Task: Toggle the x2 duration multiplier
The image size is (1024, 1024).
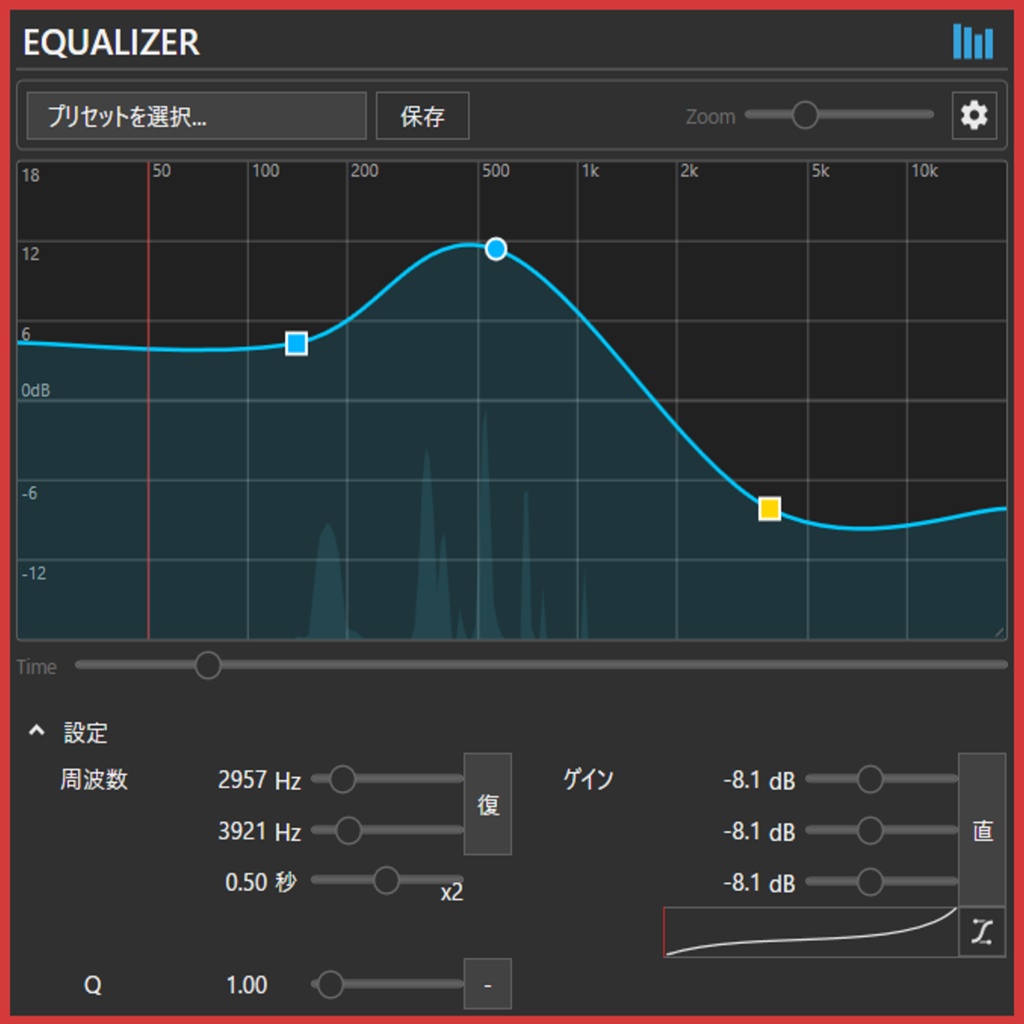Action: 450,895
